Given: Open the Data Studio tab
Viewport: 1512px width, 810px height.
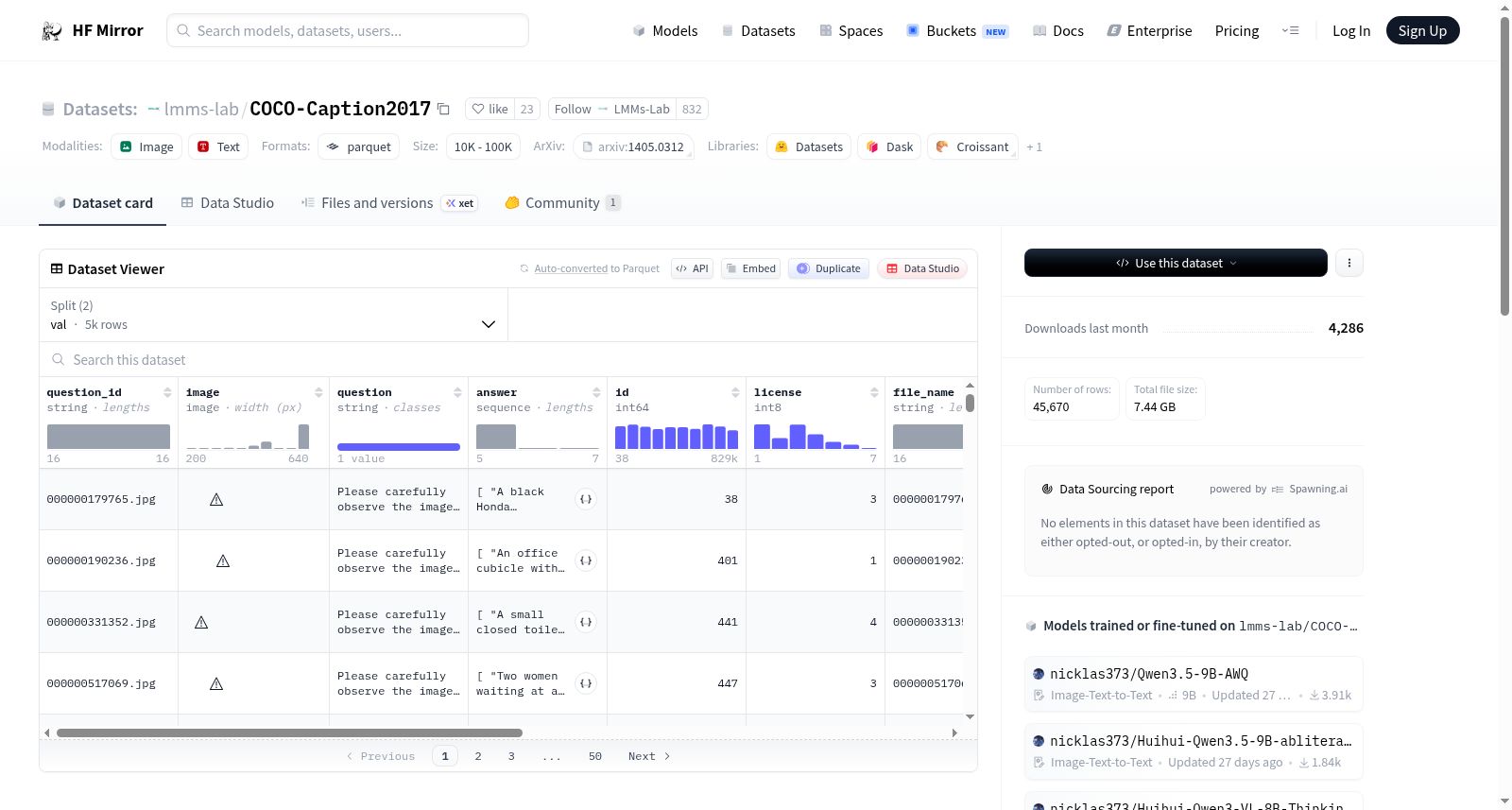Looking at the screenshot, I should pyautogui.click(x=228, y=203).
